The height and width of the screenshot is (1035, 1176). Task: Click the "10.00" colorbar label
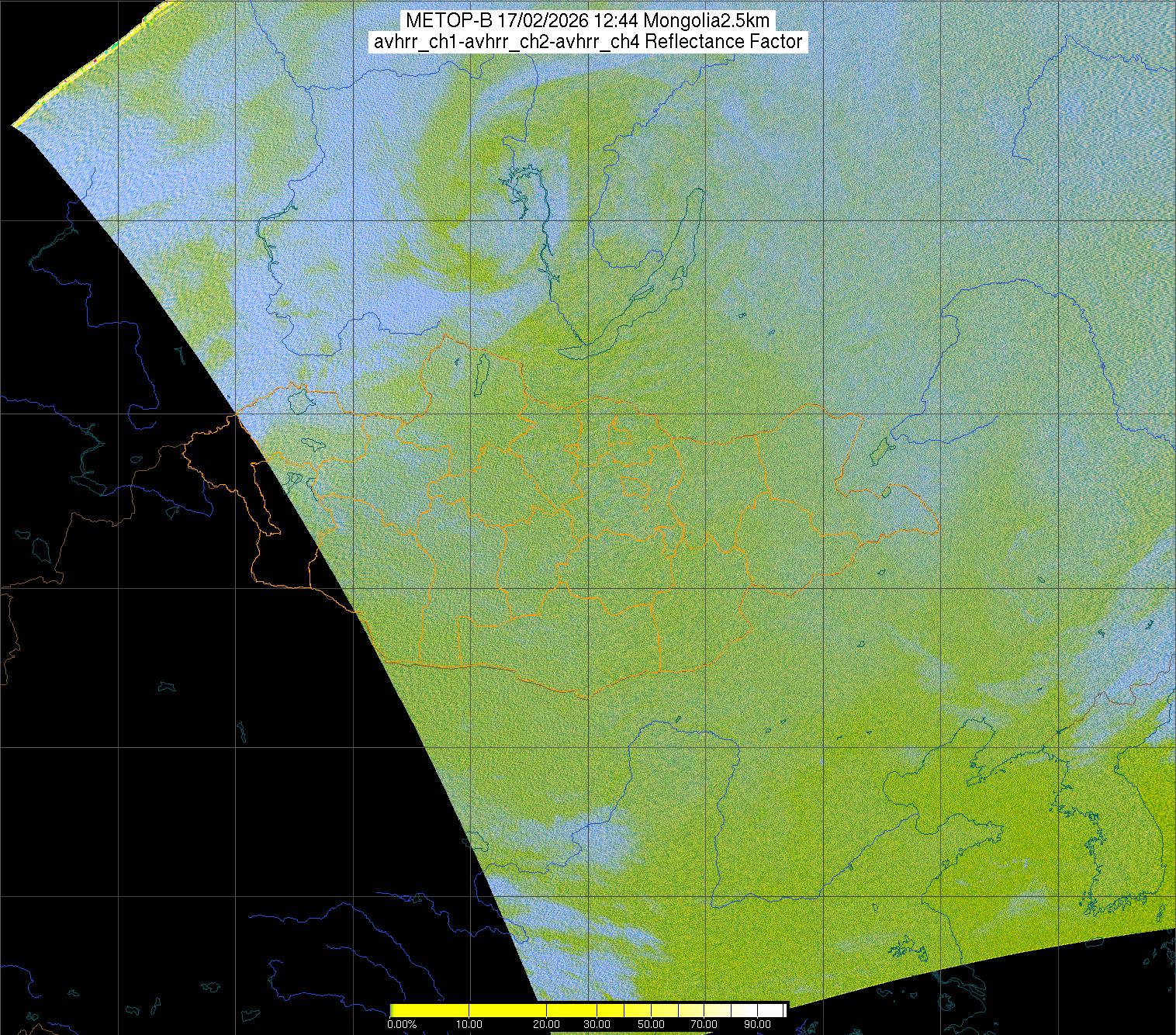click(x=470, y=1024)
